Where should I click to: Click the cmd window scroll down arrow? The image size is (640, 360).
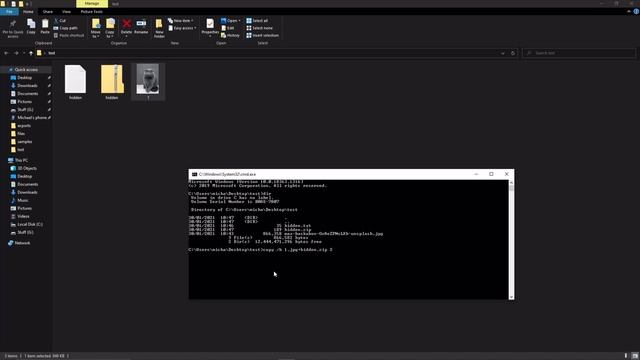click(x=511, y=297)
